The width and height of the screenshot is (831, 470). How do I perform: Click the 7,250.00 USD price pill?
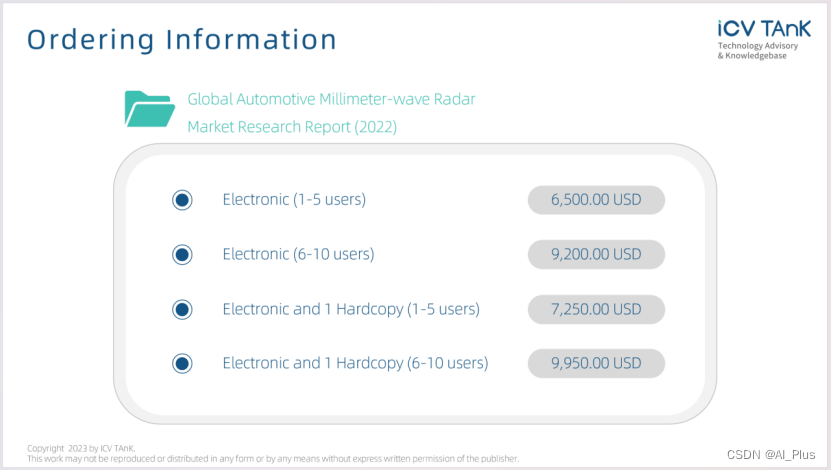pyautogui.click(x=596, y=309)
